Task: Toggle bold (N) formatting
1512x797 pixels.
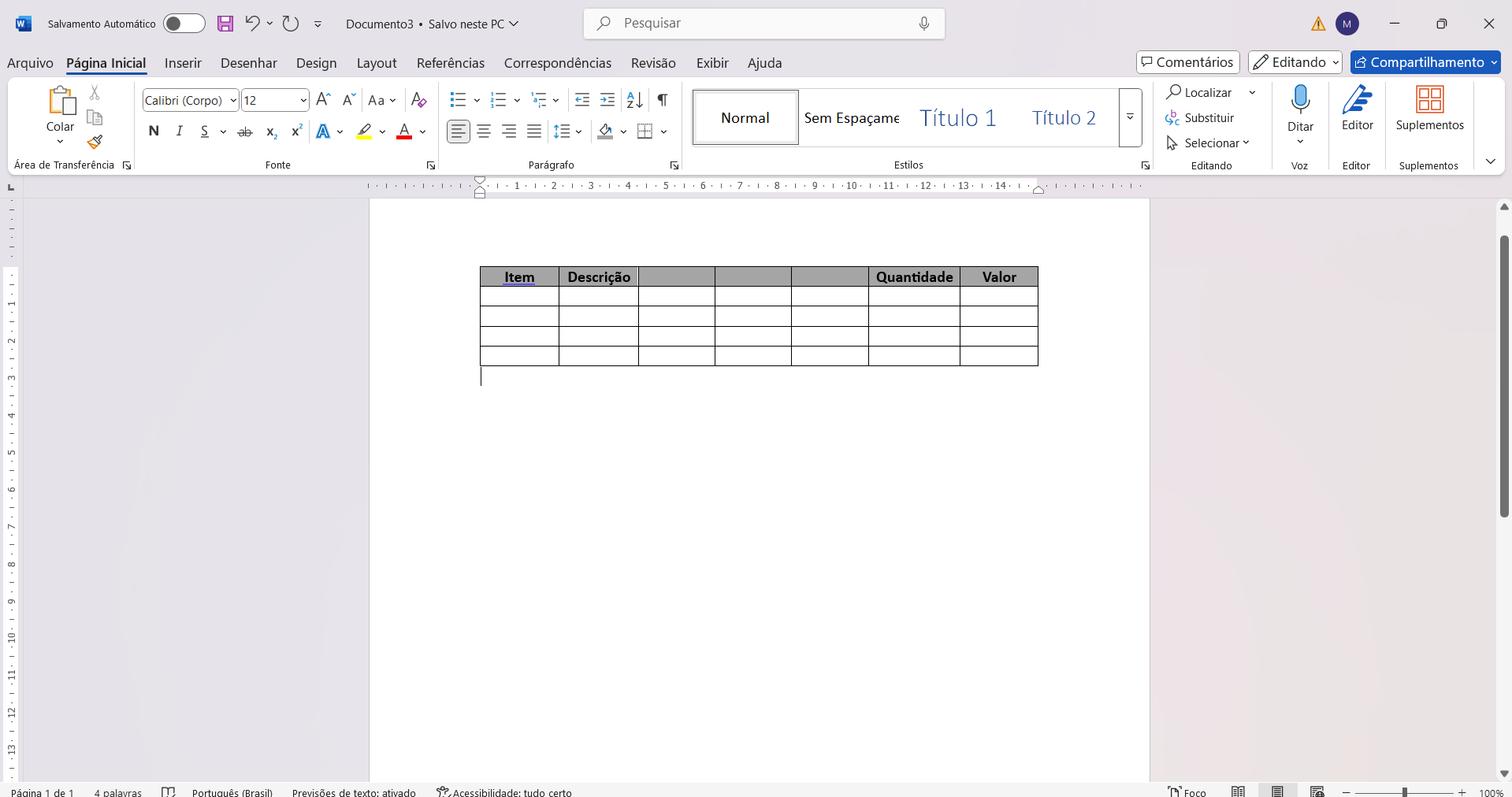Action: [154, 132]
